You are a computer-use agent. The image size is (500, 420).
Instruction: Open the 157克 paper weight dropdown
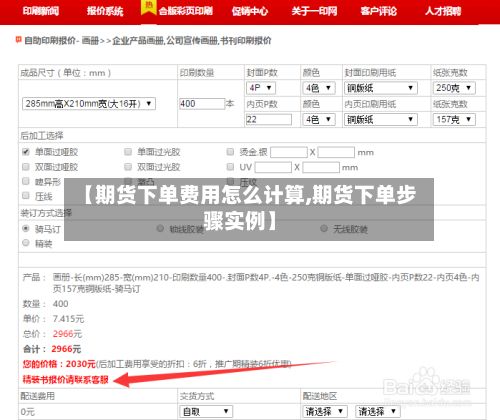point(454,119)
